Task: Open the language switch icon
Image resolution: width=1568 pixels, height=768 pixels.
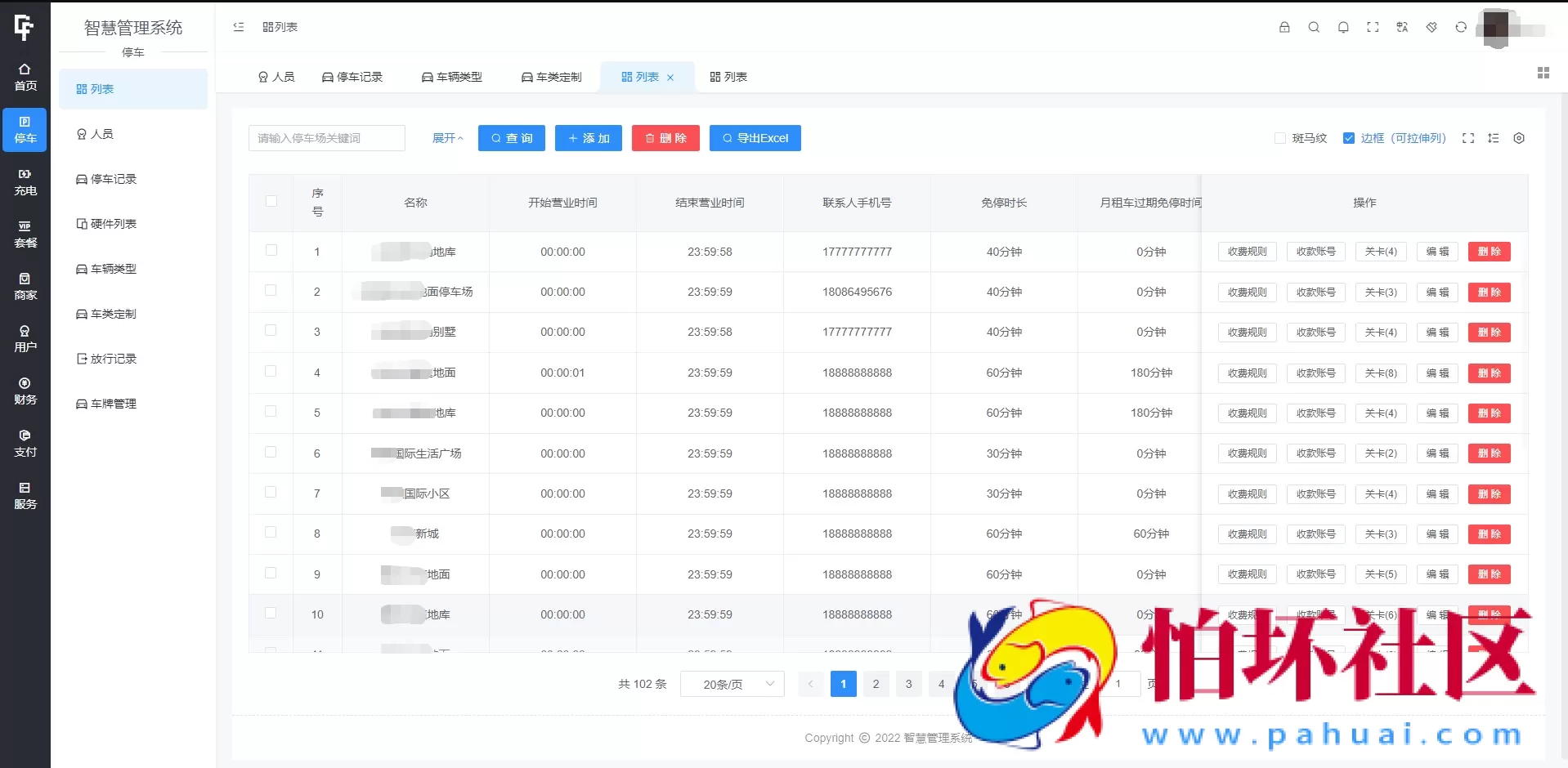Action: [x=1402, y=27]
